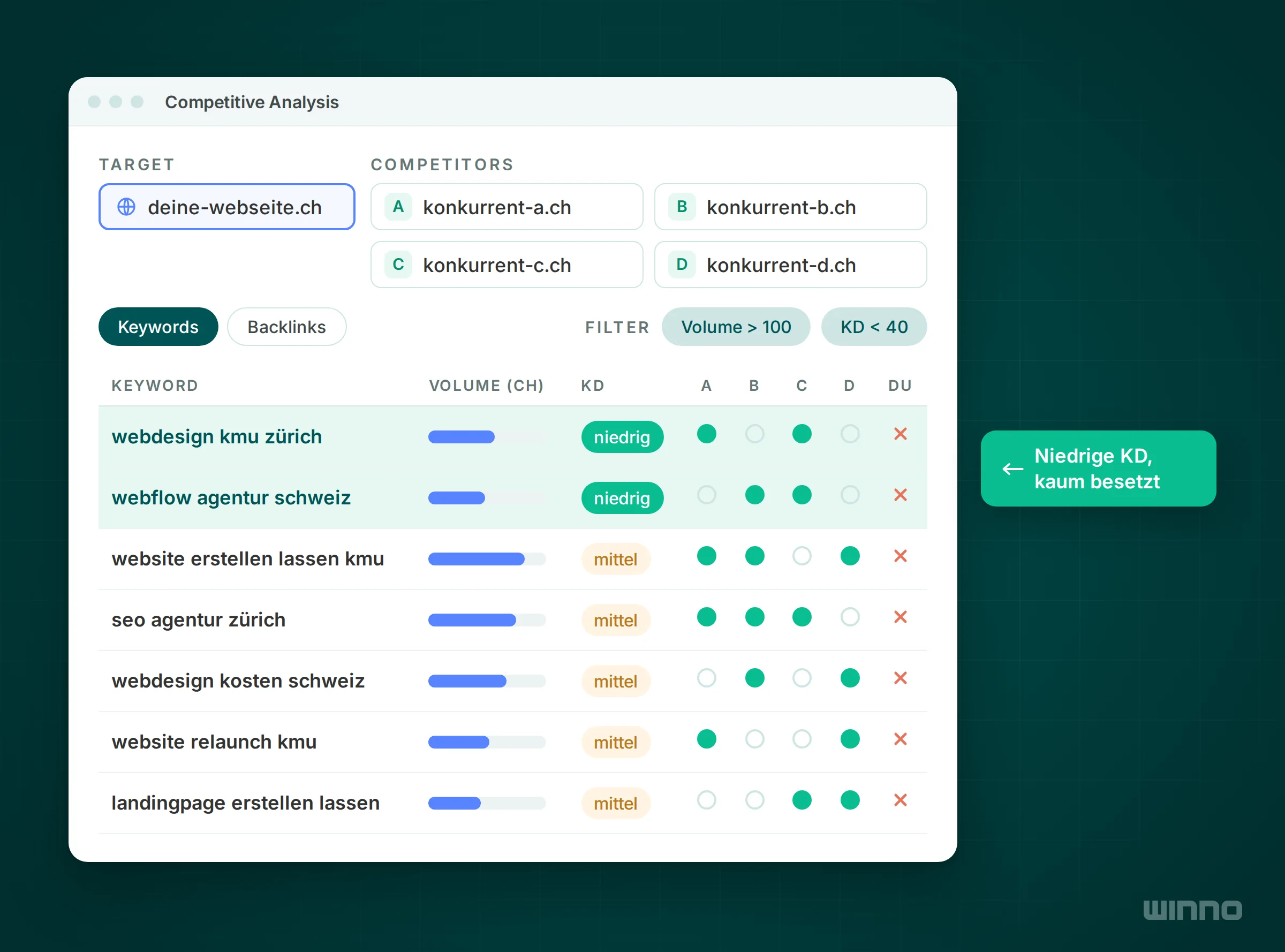Click the filled A dot for webdesign kmu zürich
This screenshot has width=1285, height=952.
coord(706,434)
